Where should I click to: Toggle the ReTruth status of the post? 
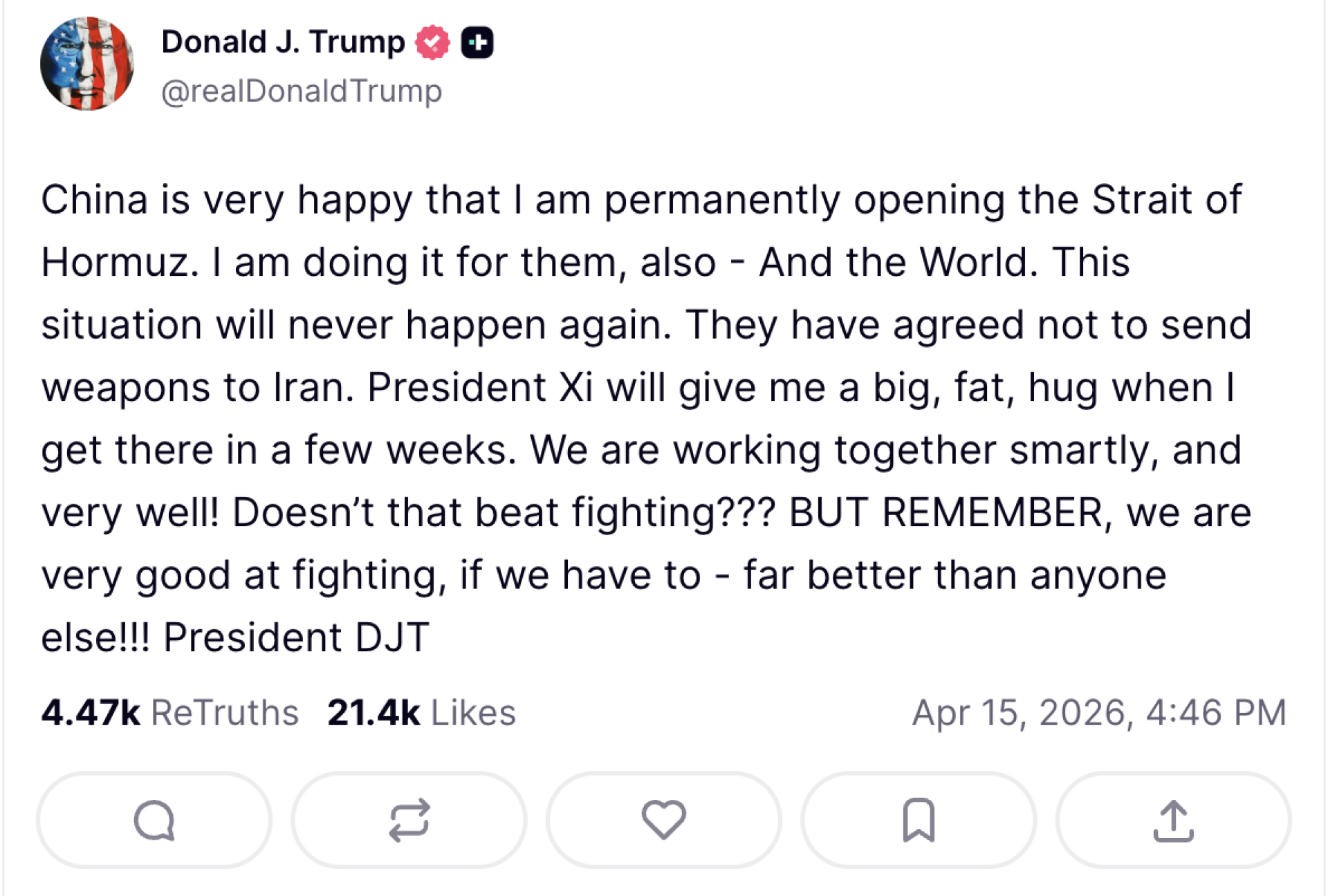tap(408, 819)
